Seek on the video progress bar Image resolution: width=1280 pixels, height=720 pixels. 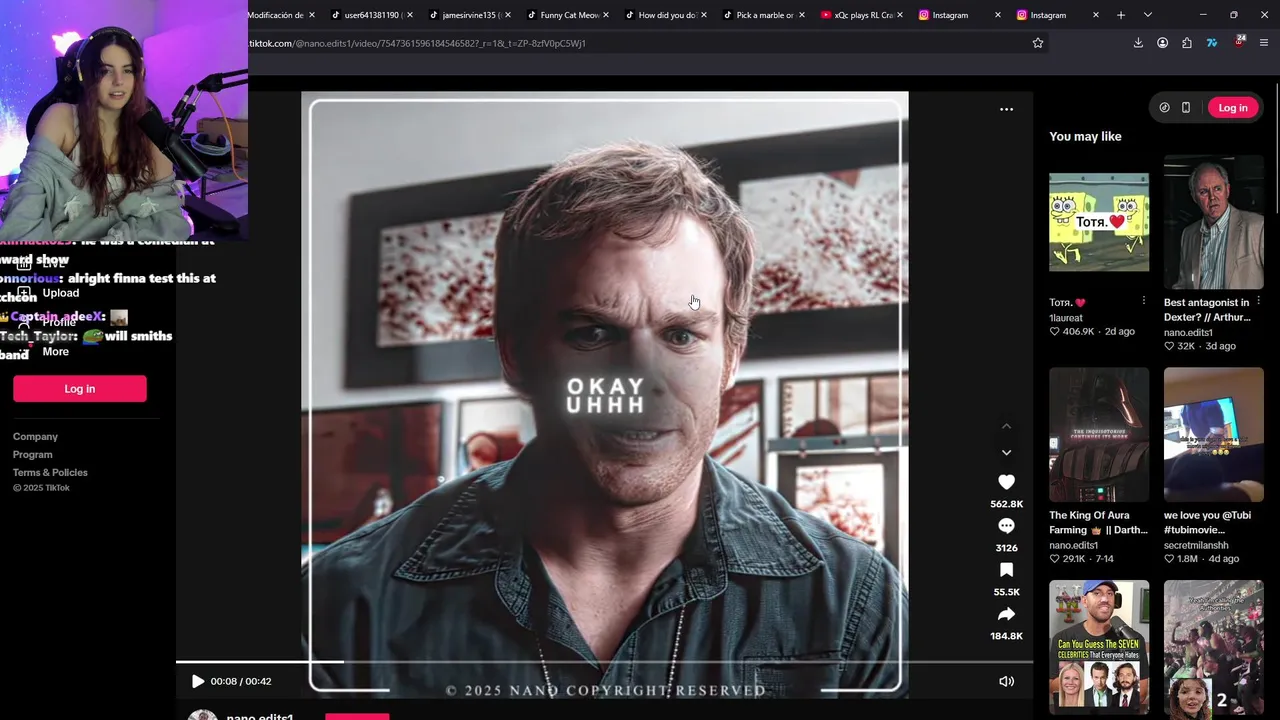(x=604, y=661)
